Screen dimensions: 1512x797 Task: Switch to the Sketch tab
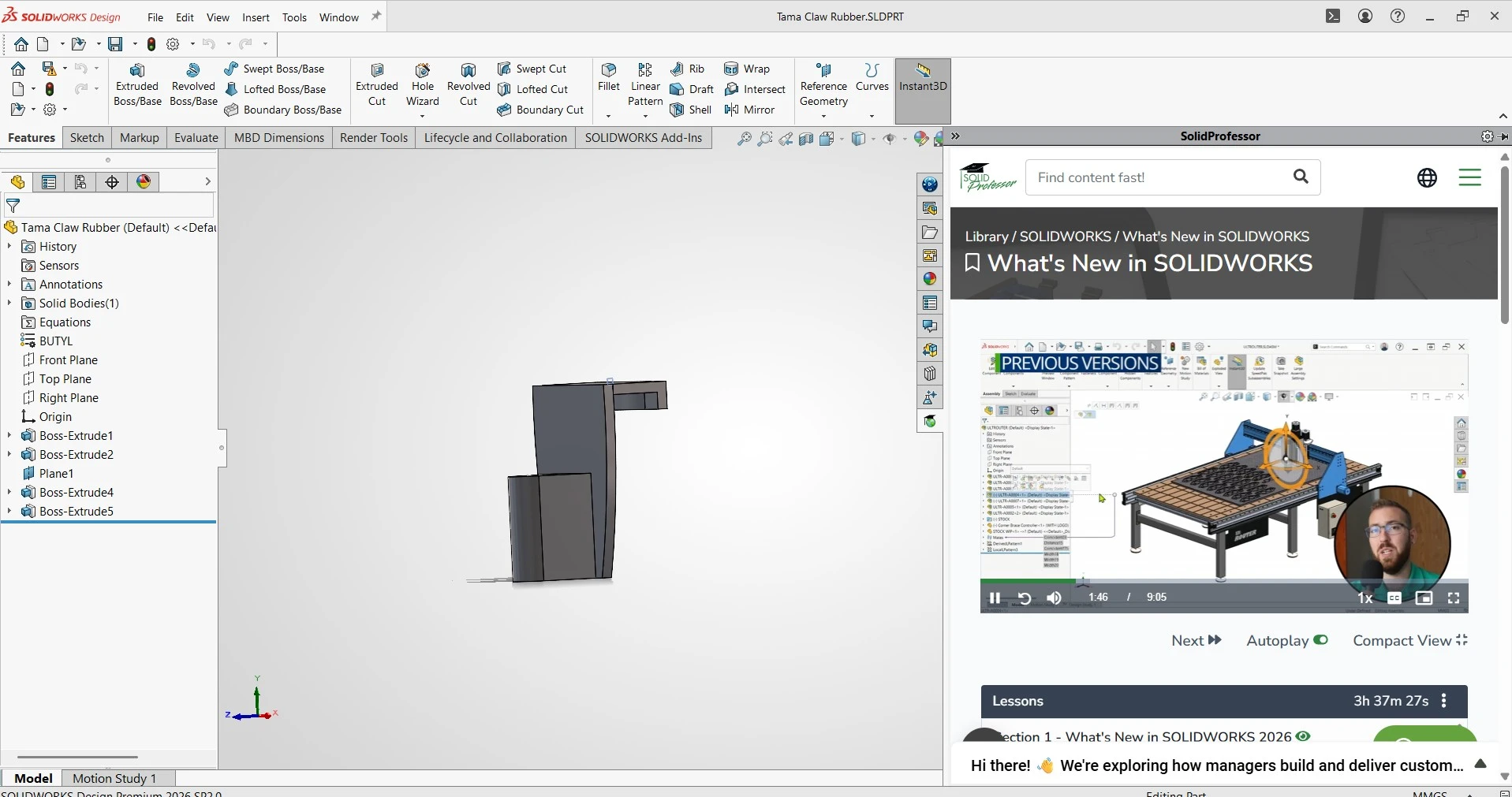coord(87,138)
